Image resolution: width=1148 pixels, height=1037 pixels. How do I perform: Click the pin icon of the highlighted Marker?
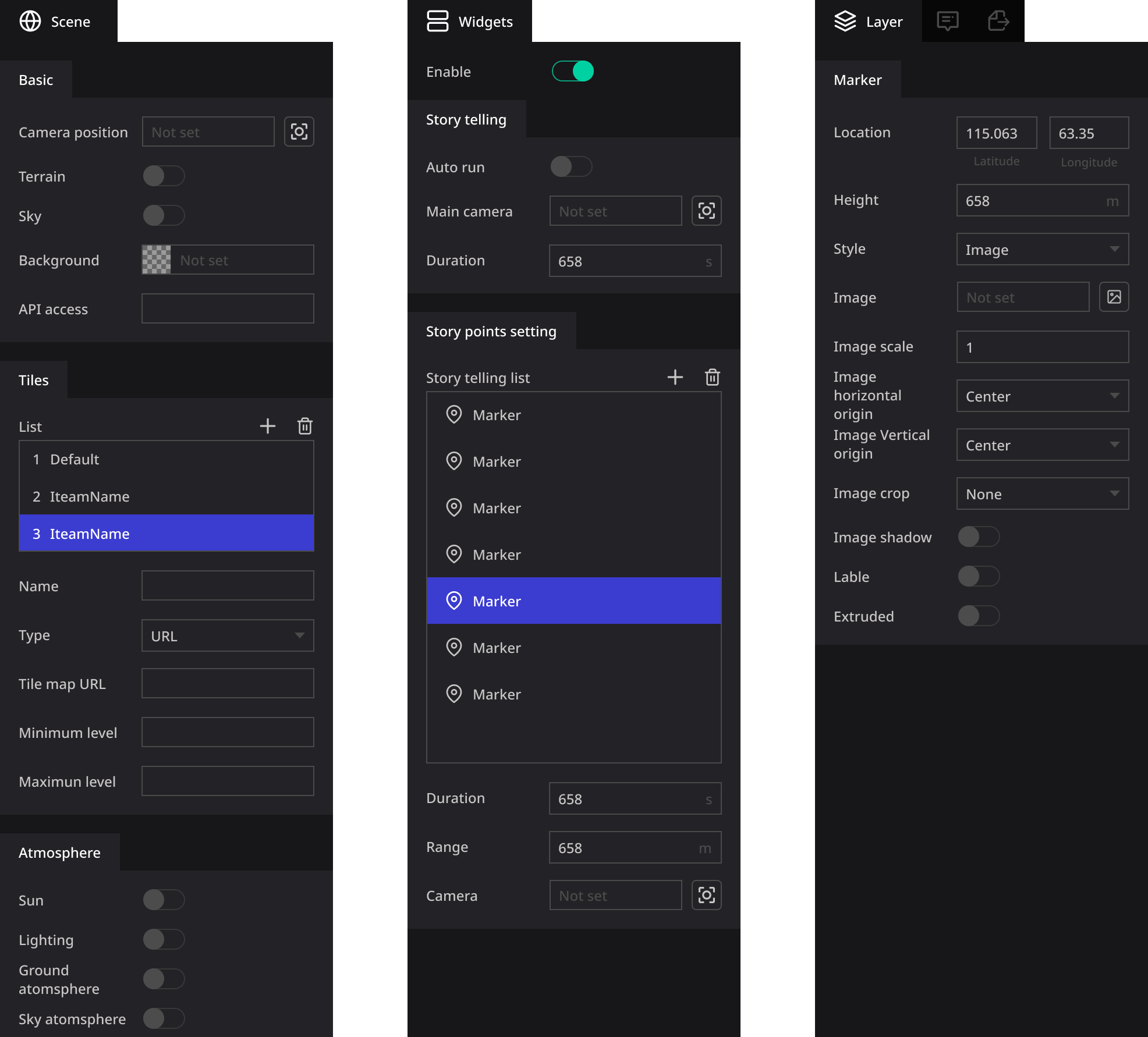pyautogui.click(x=454, y=601)
